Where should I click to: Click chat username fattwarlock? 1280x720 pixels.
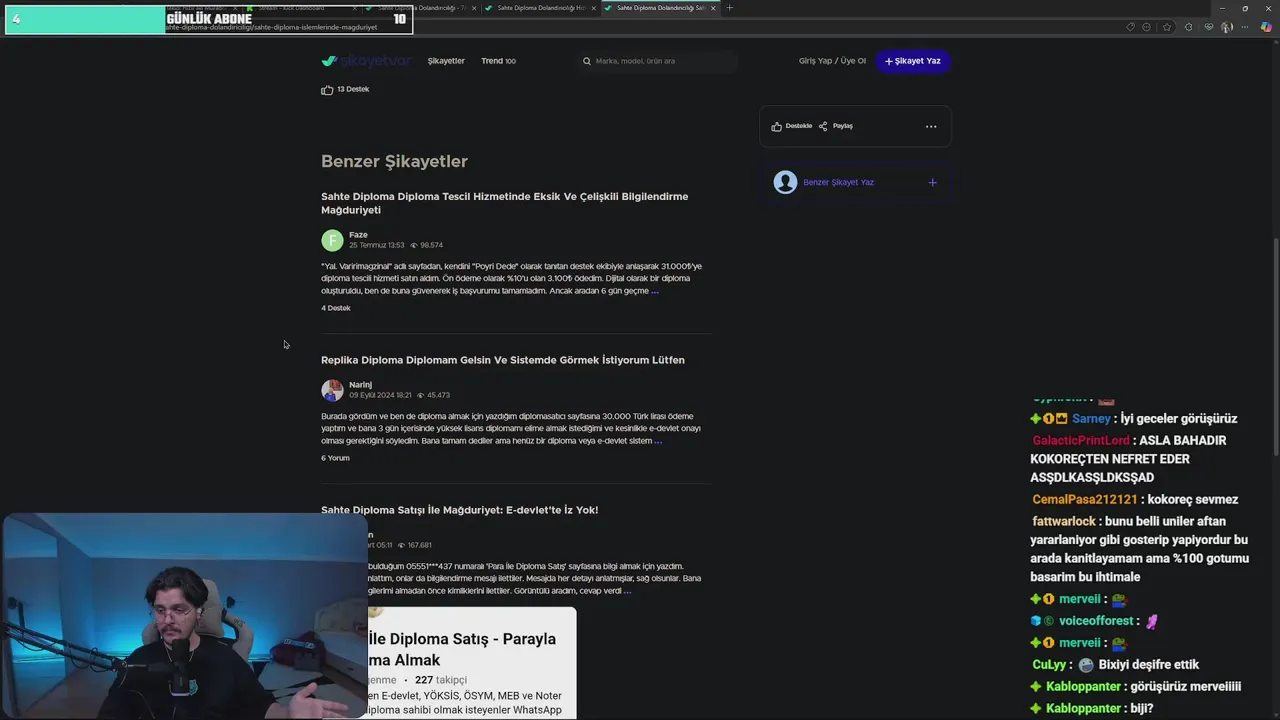pyautogui.click(x=1064, y=522)
